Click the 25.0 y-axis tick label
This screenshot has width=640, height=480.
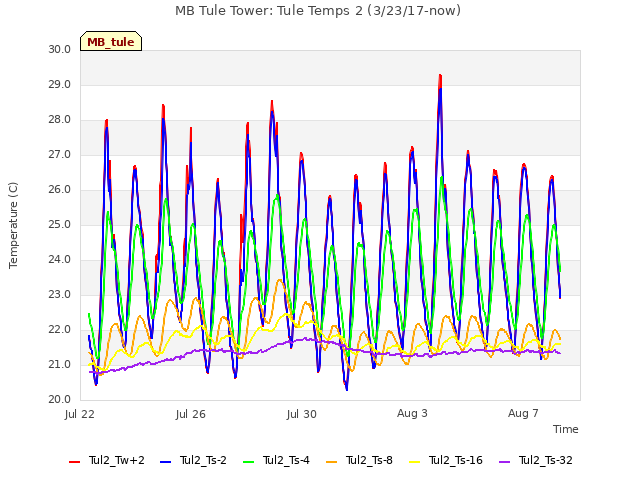click(60, 225)
